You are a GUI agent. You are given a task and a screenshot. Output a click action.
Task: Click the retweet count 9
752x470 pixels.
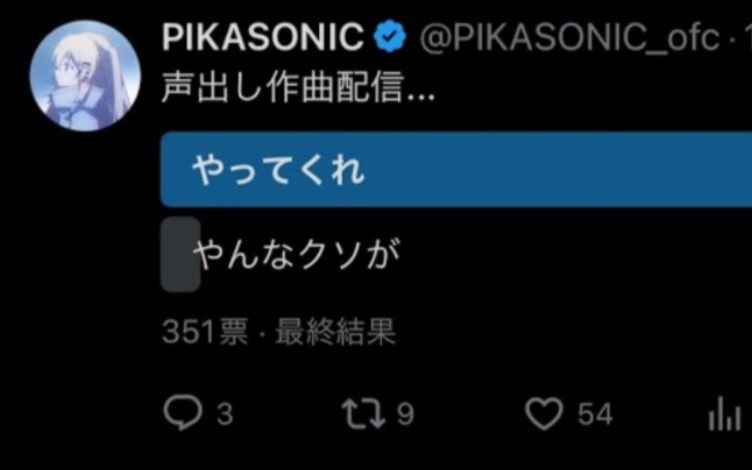(405, 414)
